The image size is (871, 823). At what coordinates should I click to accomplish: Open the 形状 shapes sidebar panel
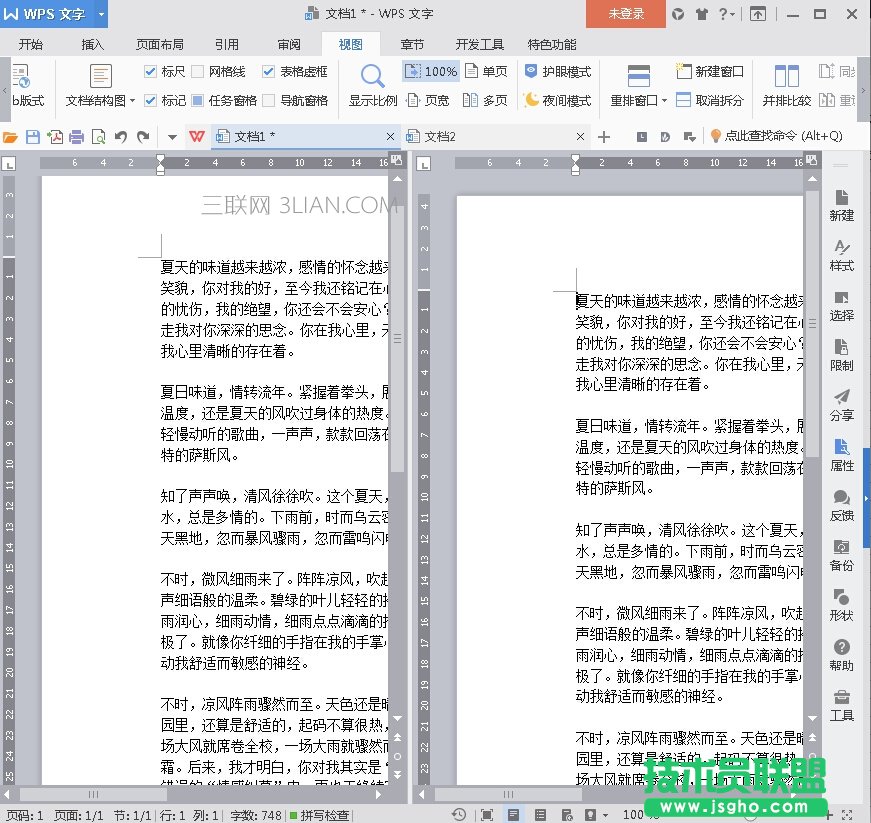coord(841,605)
